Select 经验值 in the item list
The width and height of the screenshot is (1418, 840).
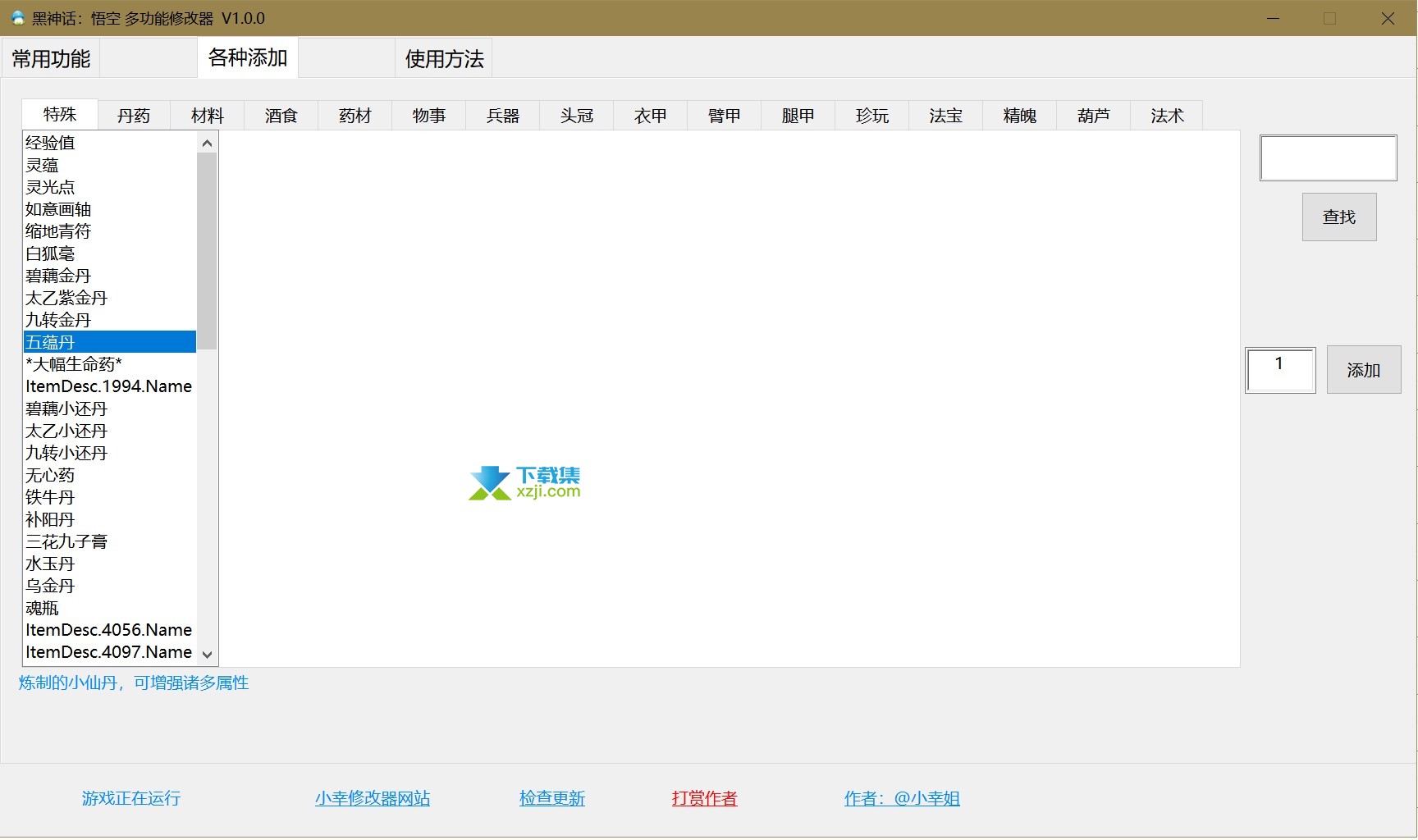pyautogui.click(x=110, y=143)
